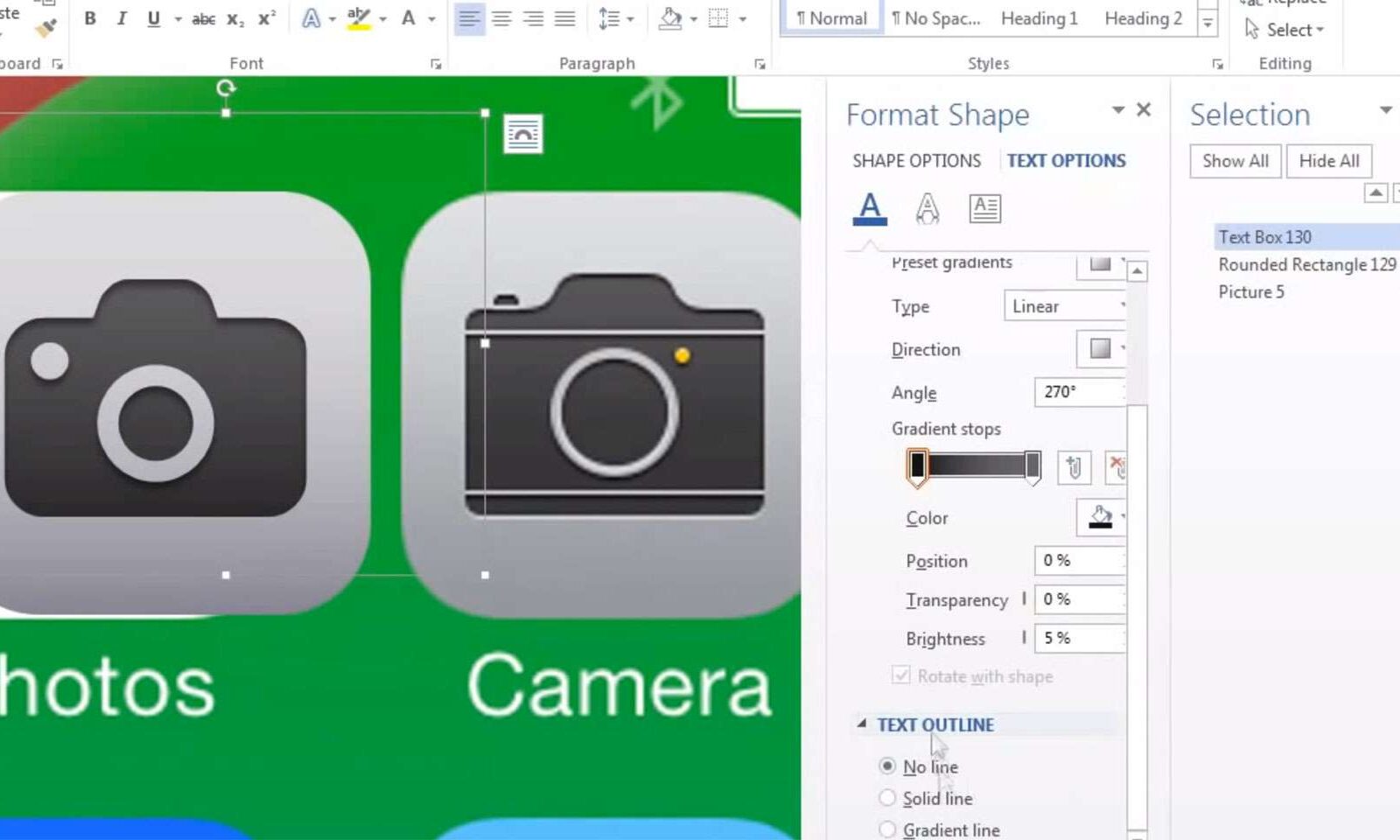Select Picture 5 in the Selection pane
The image size is (1400, 840).
1251,292
